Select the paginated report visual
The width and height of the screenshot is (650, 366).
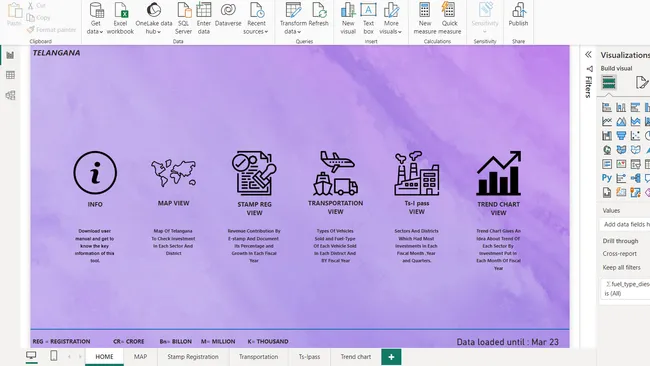pyautogui.click(x=607, y=192)
